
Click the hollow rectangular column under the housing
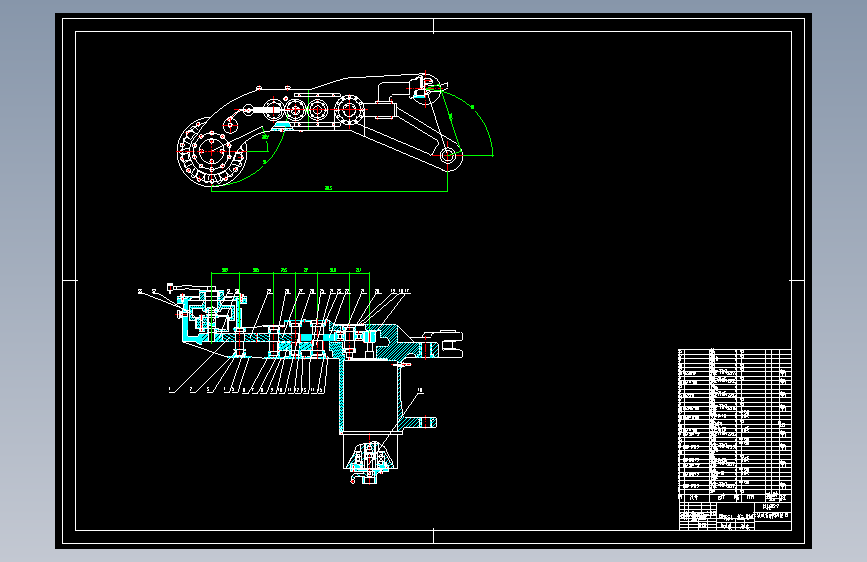tap(370, 396)
